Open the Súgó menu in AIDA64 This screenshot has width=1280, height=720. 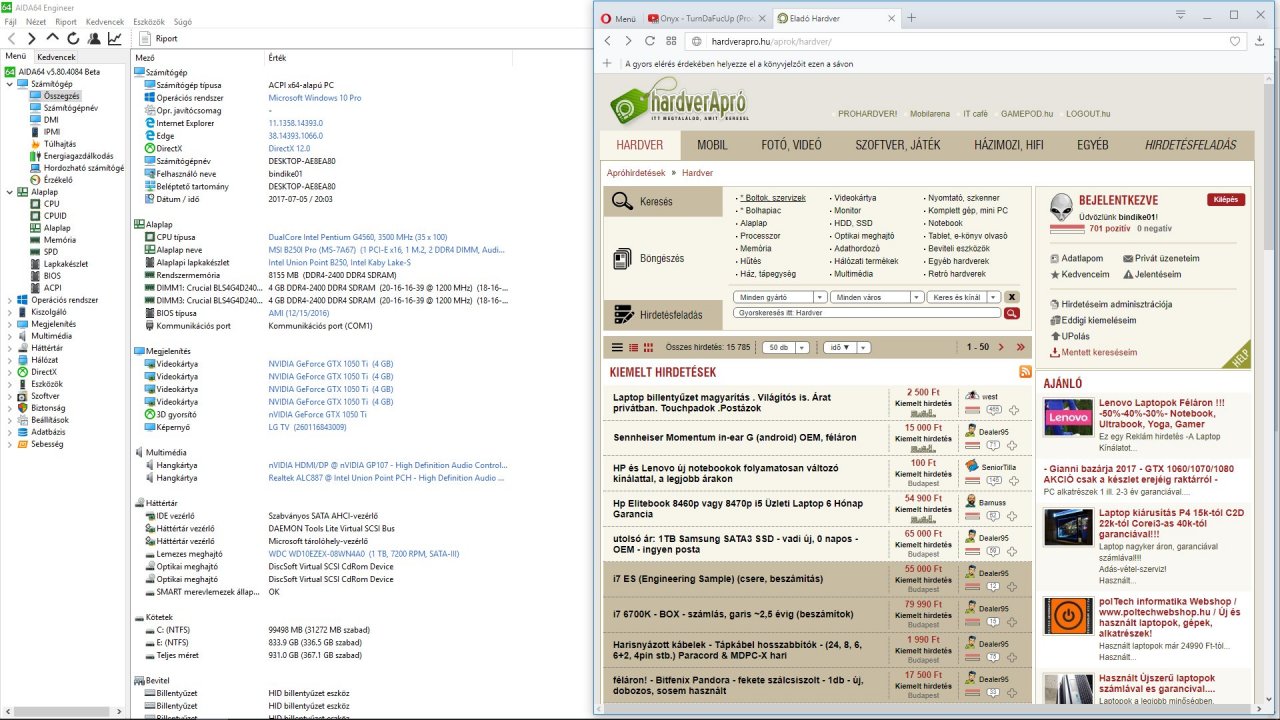(183, 21)
